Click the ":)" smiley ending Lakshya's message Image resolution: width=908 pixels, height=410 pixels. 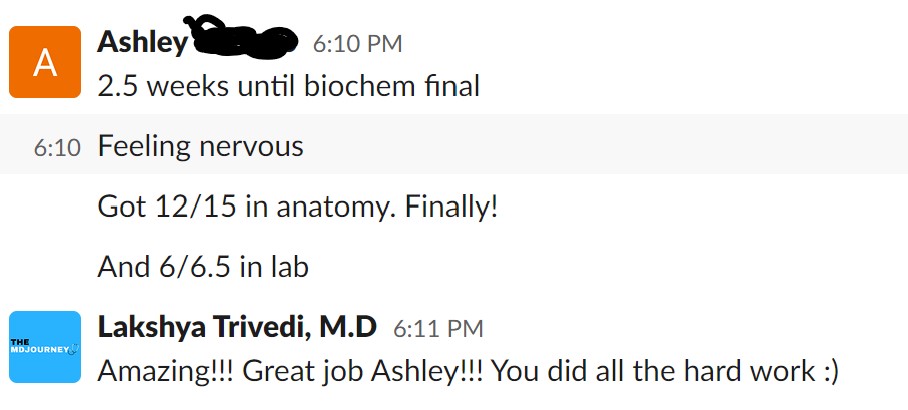coord(830,372)
